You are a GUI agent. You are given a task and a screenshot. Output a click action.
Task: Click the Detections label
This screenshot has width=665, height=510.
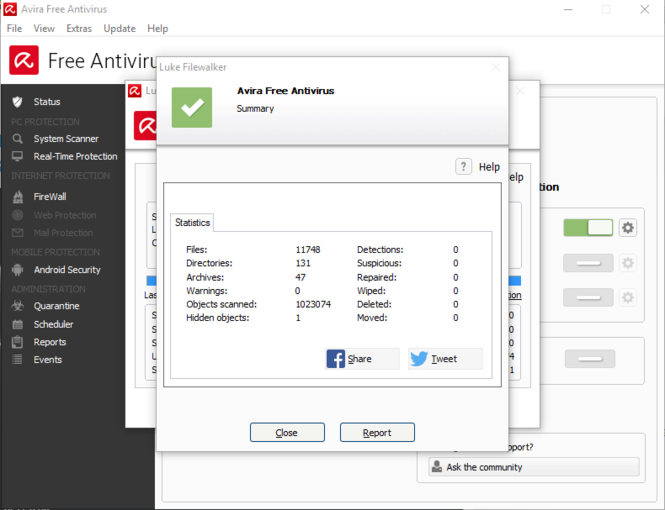tap(380, 250)
